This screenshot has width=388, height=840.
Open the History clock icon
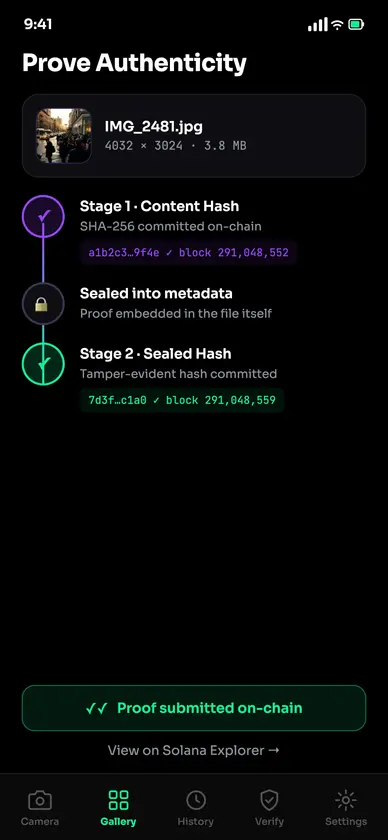pos(196,800)
